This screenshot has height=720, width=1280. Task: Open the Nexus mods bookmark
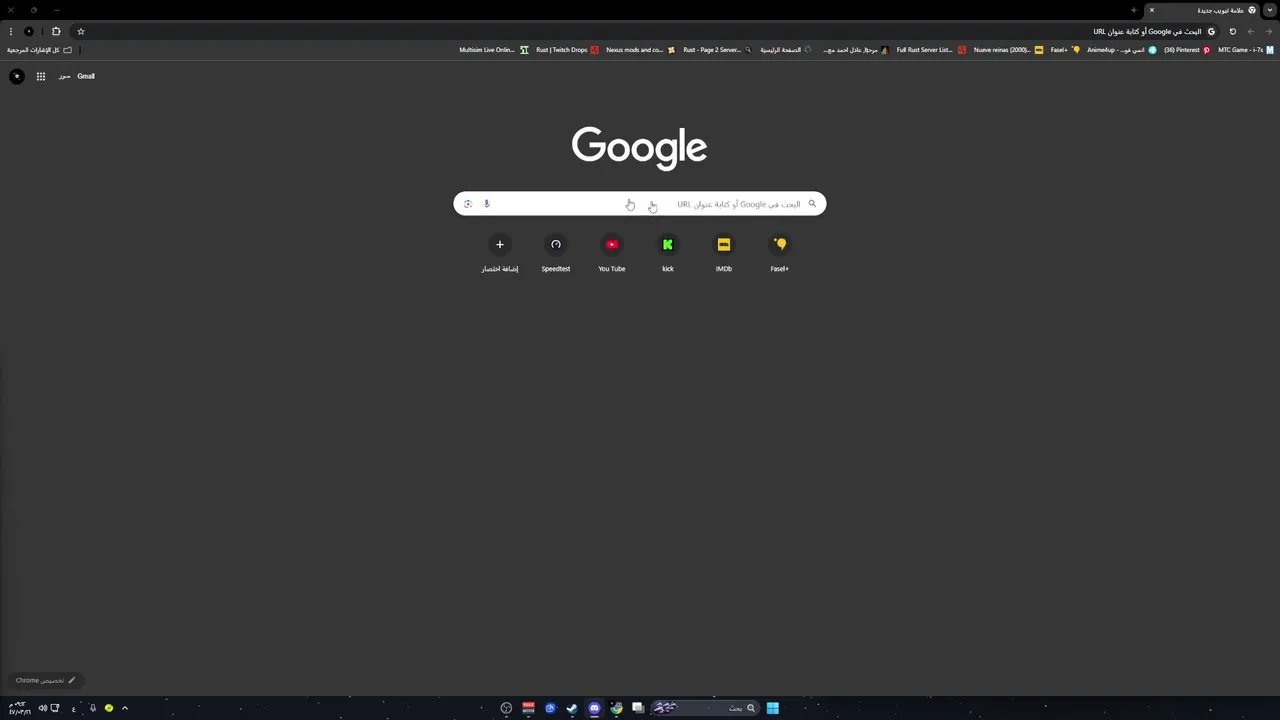640,50
